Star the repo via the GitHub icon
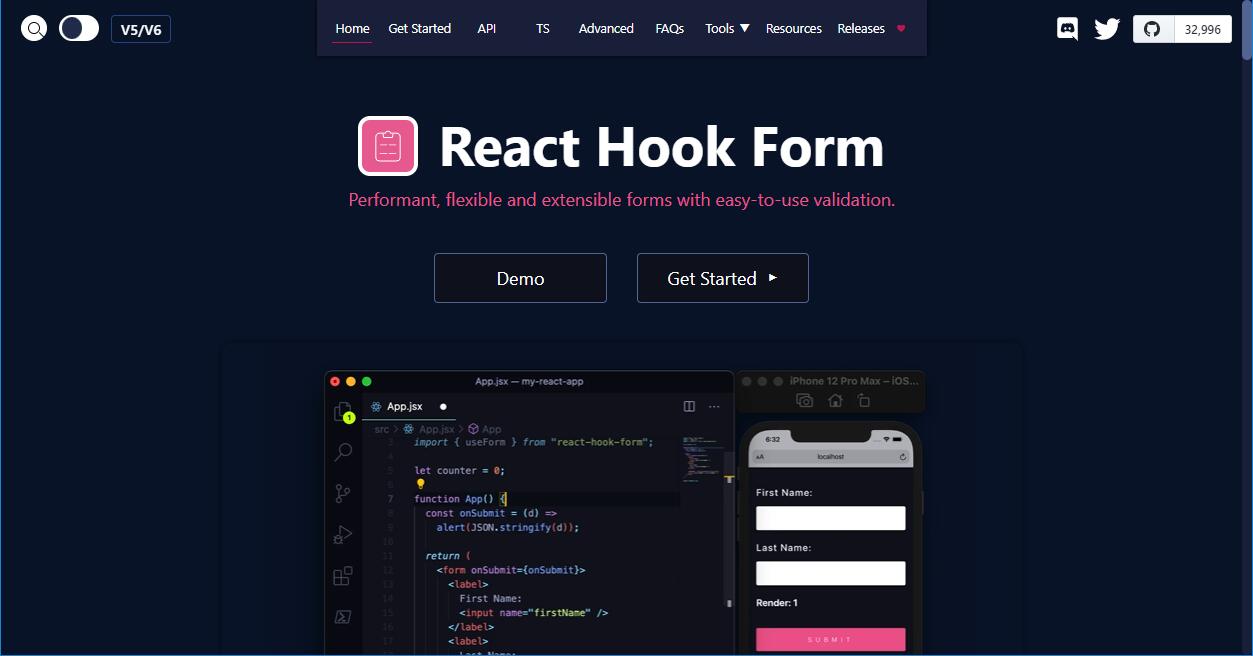 1152,29
